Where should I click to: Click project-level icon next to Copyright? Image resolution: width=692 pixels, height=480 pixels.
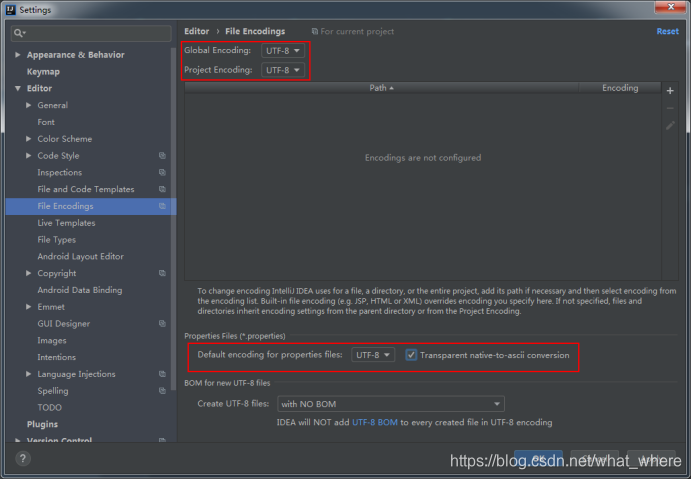pos(162,273)
